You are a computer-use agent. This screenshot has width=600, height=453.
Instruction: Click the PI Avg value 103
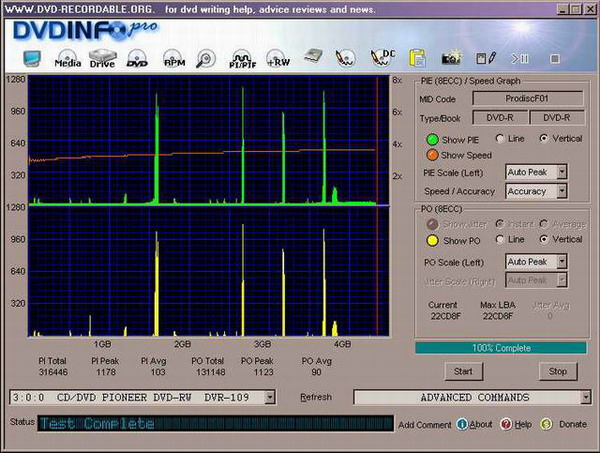coord(158,372)
